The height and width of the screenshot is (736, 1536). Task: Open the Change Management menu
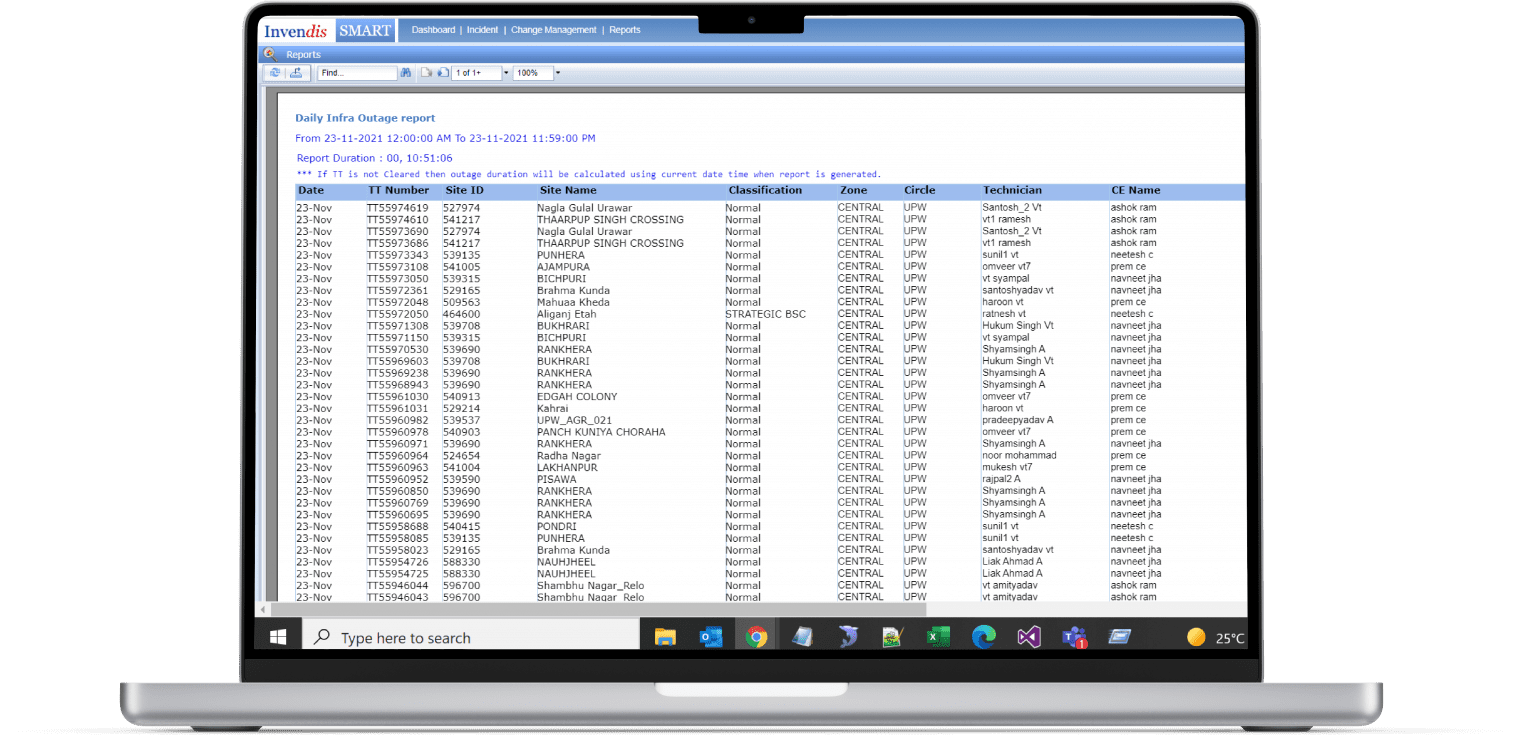(553, 29)
